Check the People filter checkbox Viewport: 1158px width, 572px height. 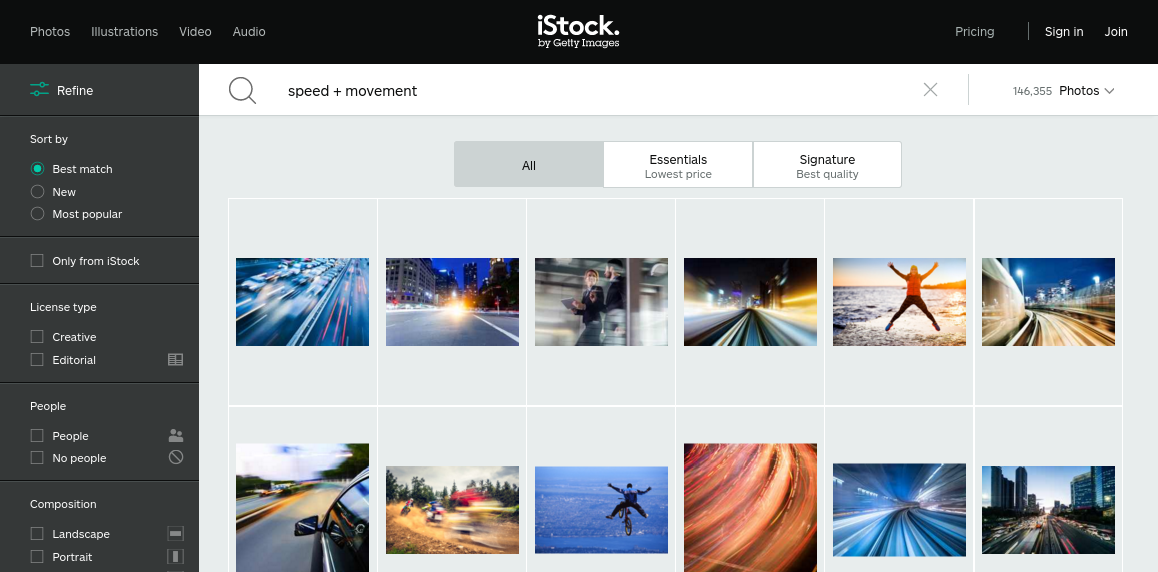click(37, 435)
